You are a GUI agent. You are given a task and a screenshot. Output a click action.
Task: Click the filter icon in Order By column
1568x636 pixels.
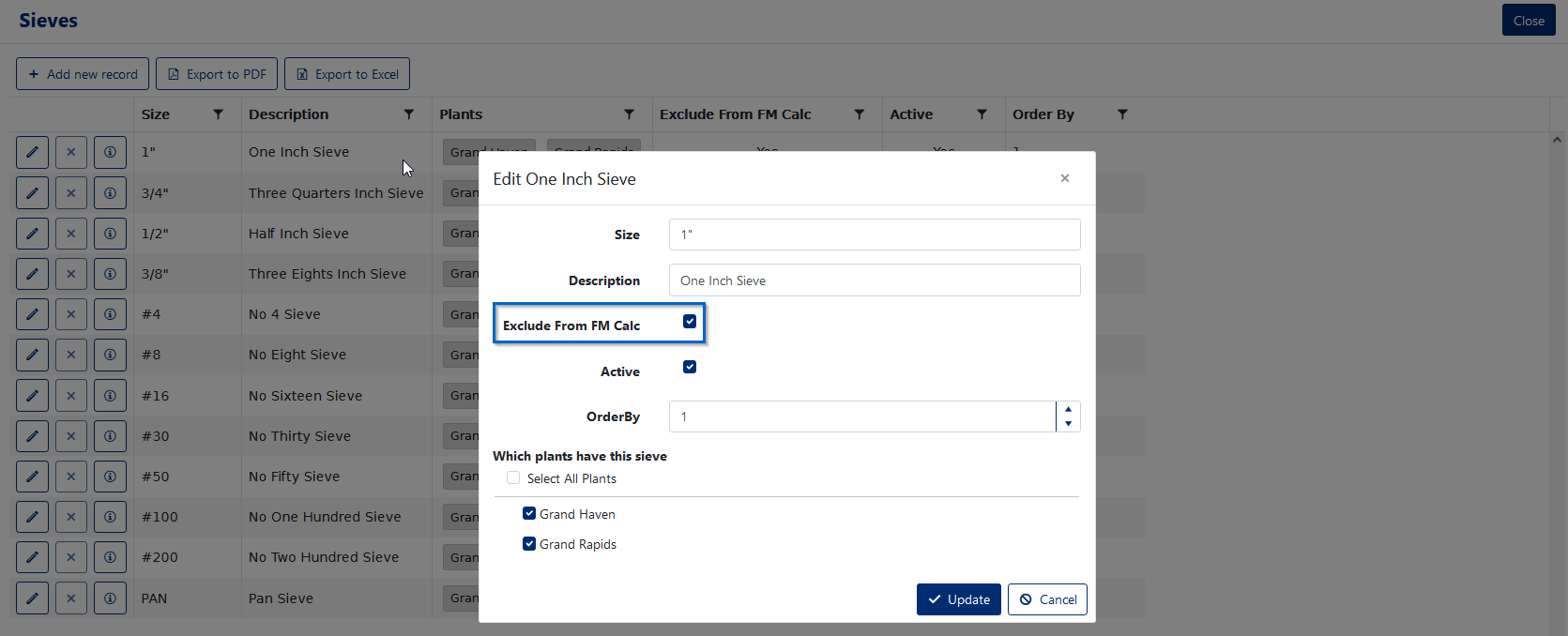click(1122, 114)
